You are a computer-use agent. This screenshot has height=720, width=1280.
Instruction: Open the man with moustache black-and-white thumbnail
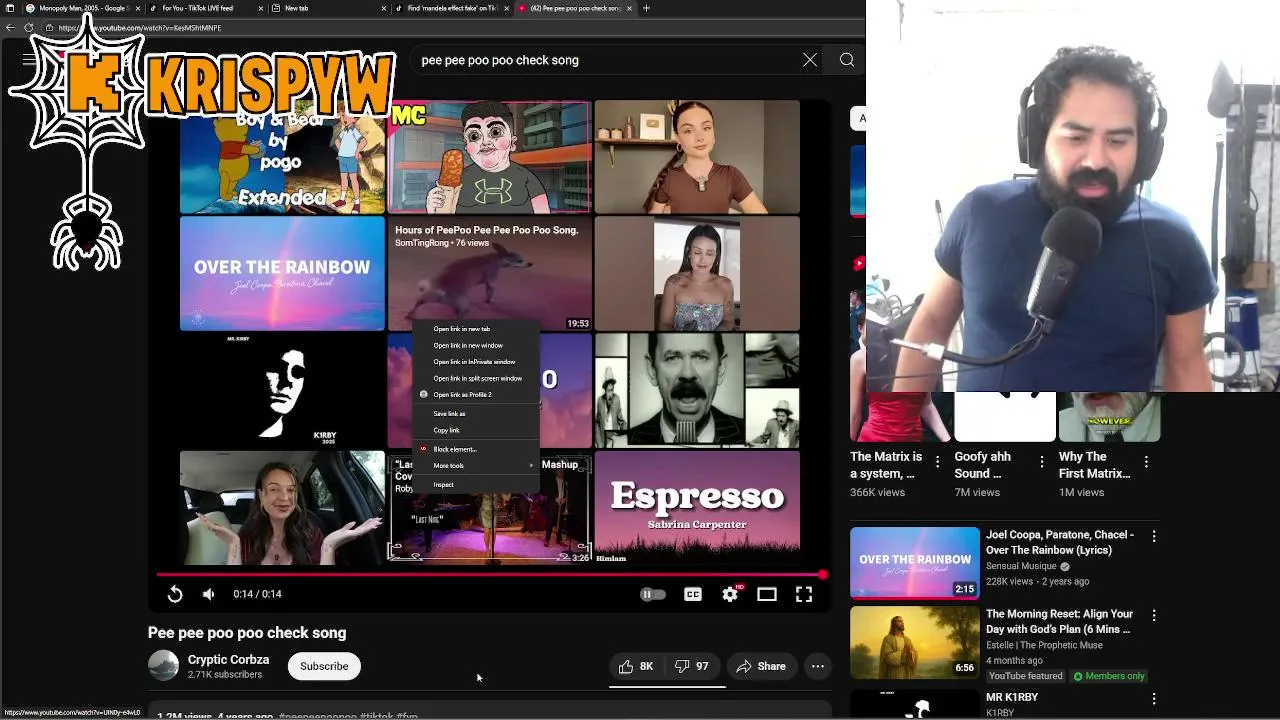[697, 390]
